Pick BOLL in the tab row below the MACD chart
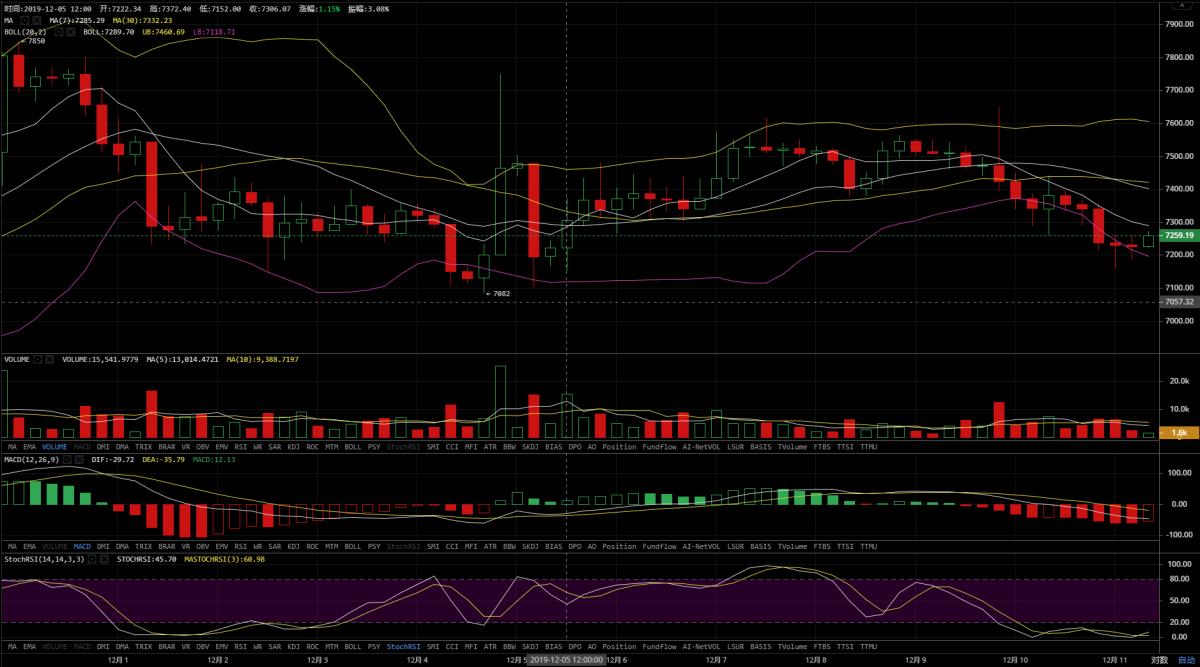 352,547
